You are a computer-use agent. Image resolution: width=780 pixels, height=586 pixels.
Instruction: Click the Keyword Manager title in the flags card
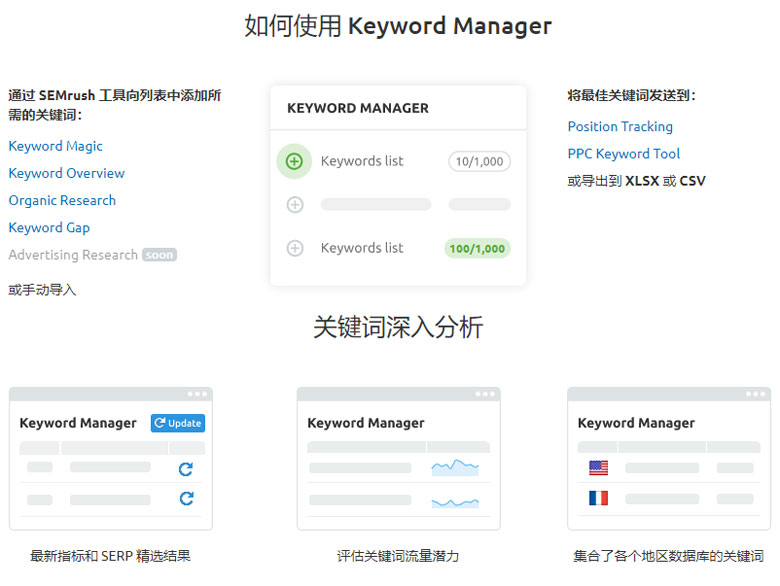(x=636, y=423)
